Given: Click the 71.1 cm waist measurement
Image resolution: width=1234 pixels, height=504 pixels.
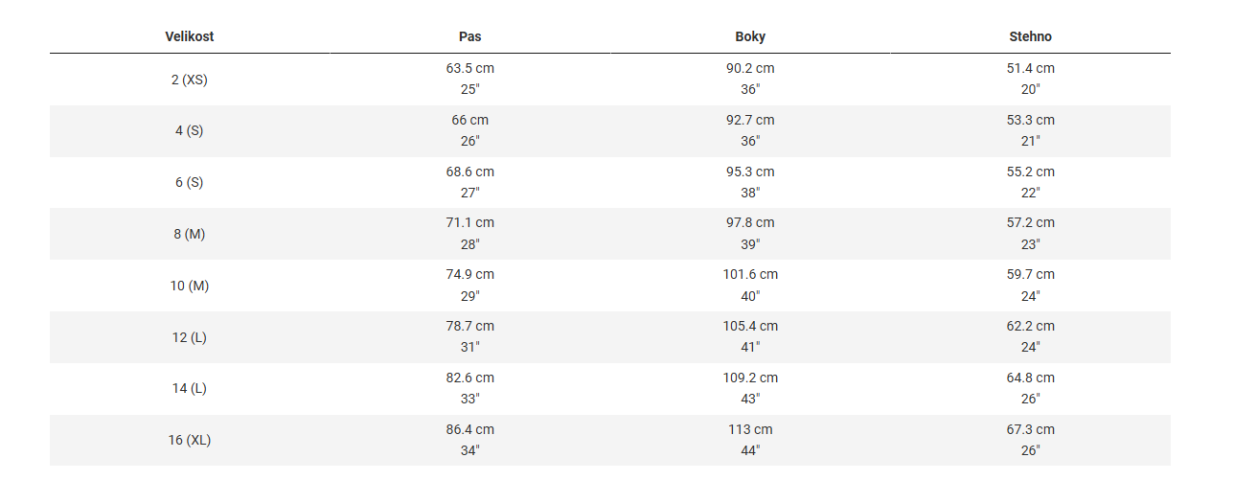Looking at the screenshot, I should point(470,223).
